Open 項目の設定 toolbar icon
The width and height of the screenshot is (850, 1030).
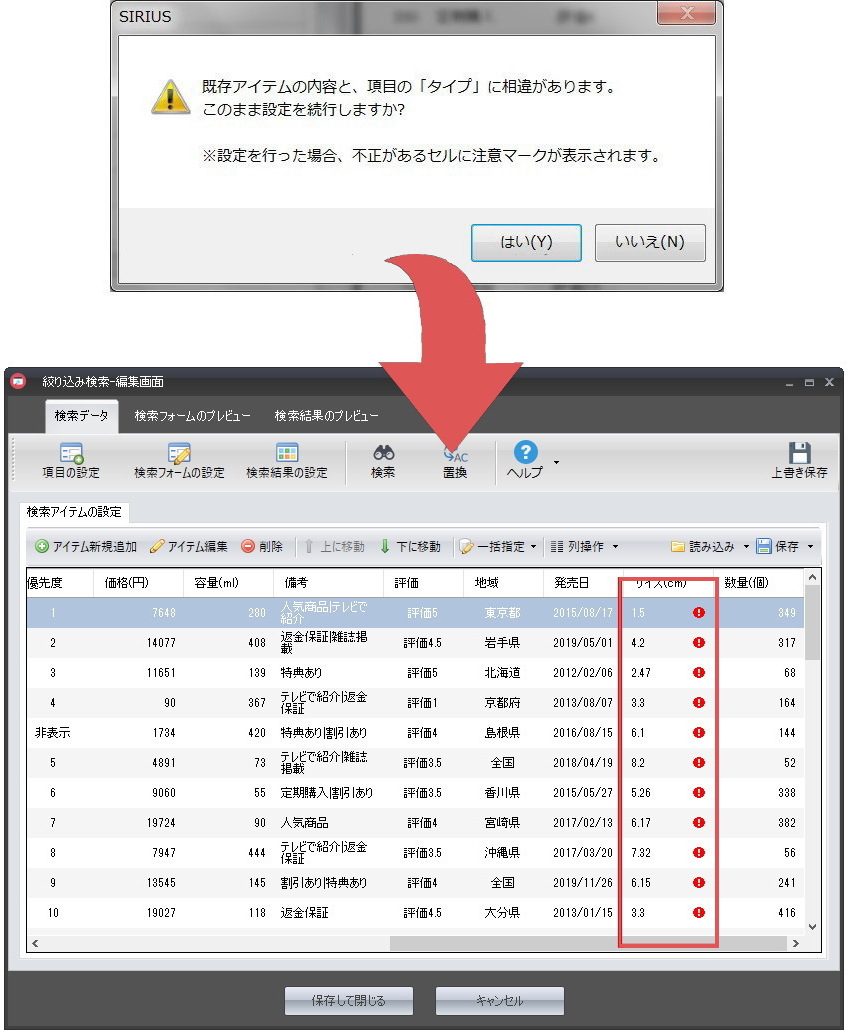point(70,455)
